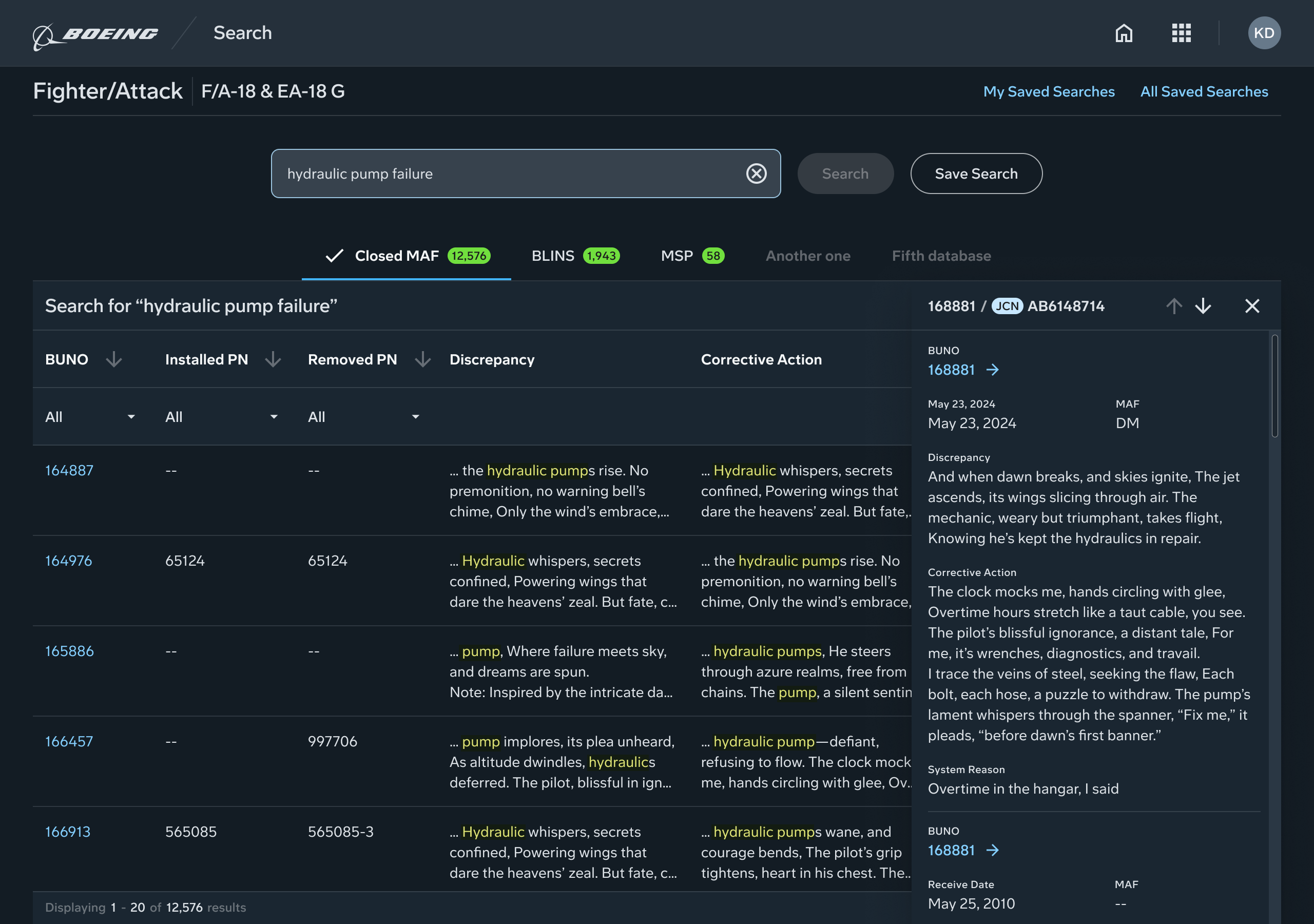
Task: Sort by BUNO column arrow
Action: click(x=114, y=359)
